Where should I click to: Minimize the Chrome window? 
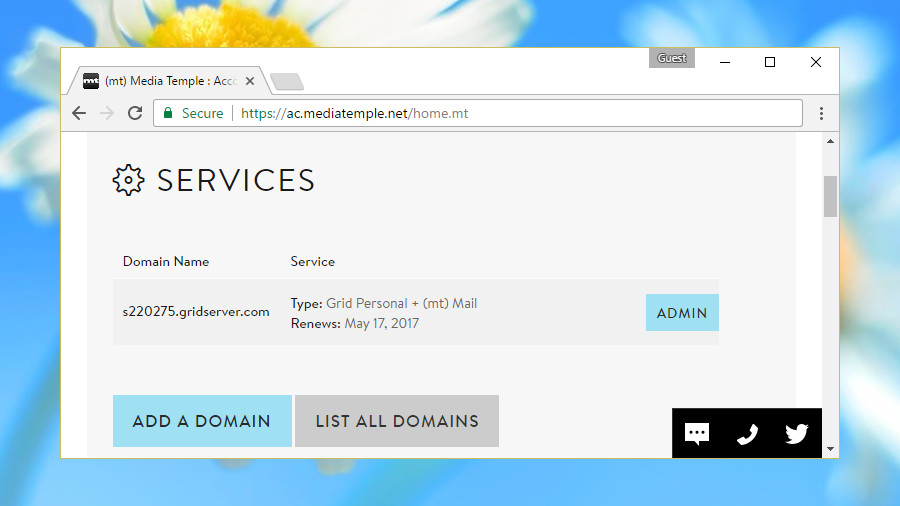click(x=725, y=62)
